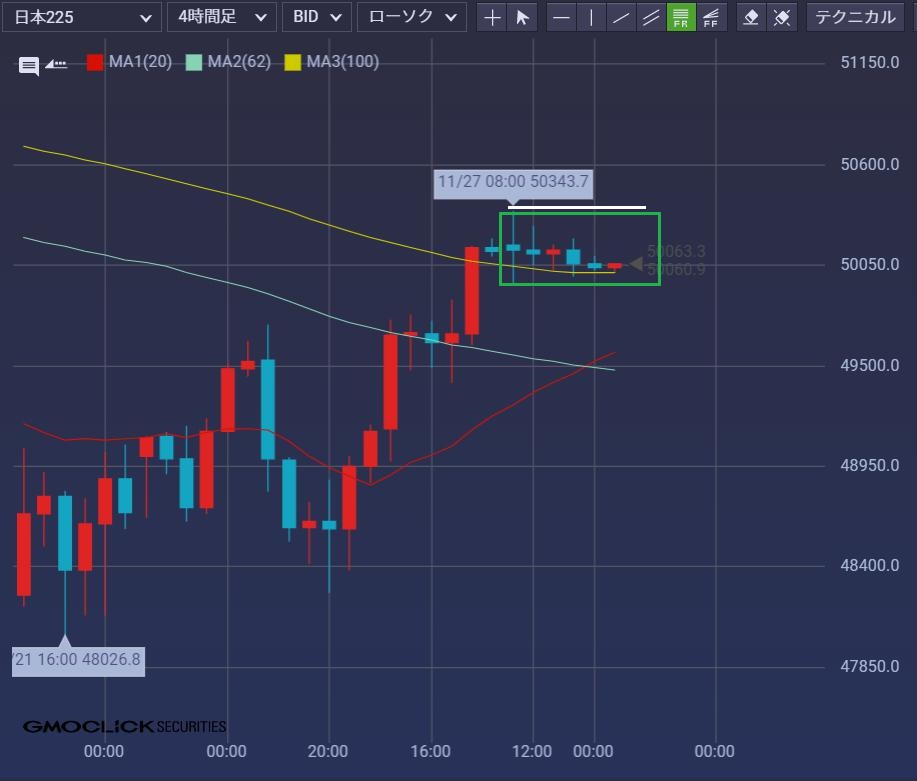Choose the horizontal line drawing tool
The width and height of the screenshot is (917, 781).
pos(562,17)
